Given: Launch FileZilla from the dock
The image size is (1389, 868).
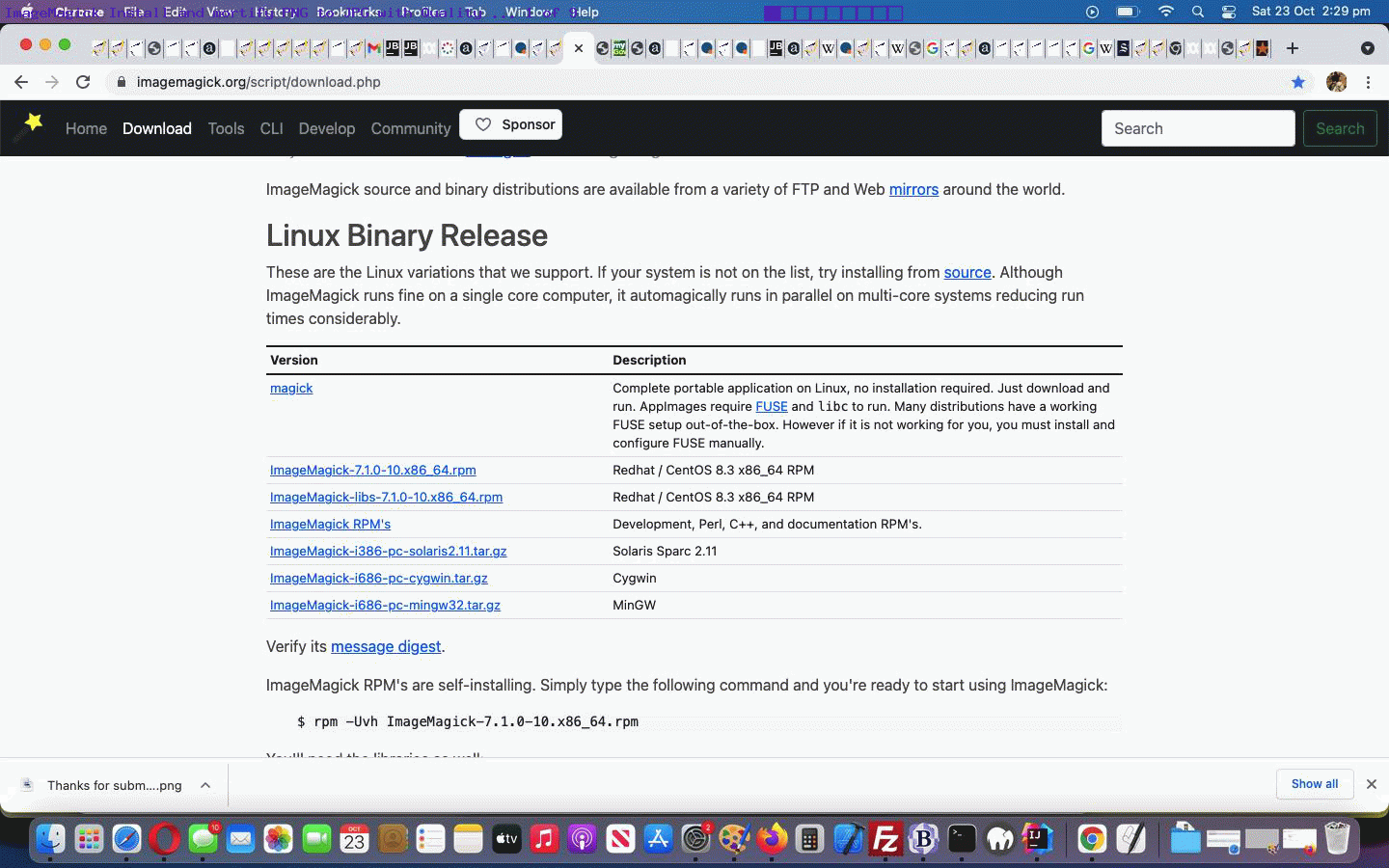Looking at the screenshot, I should click(885, 839).
